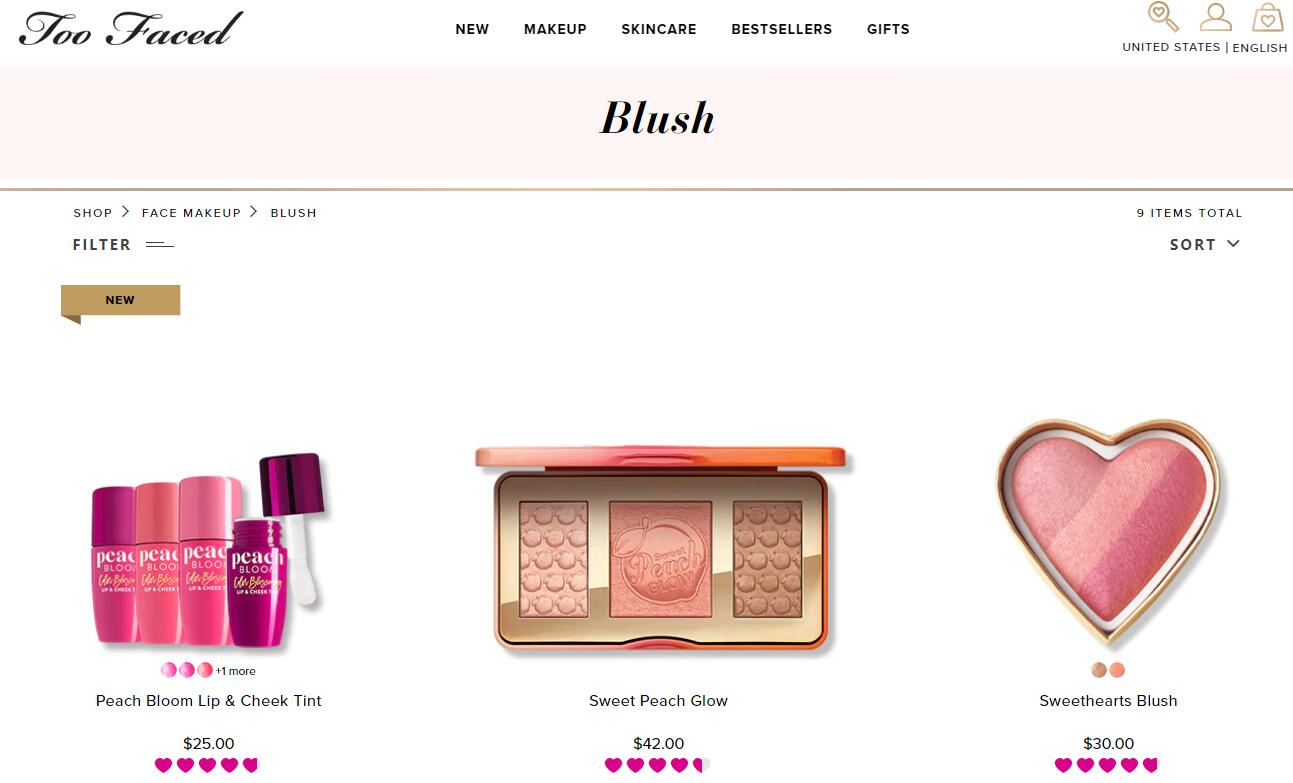Click the FACE MAKEUP breadcrumb
The width and height of the screenshot is (1293, 783).
coord(191,213)
